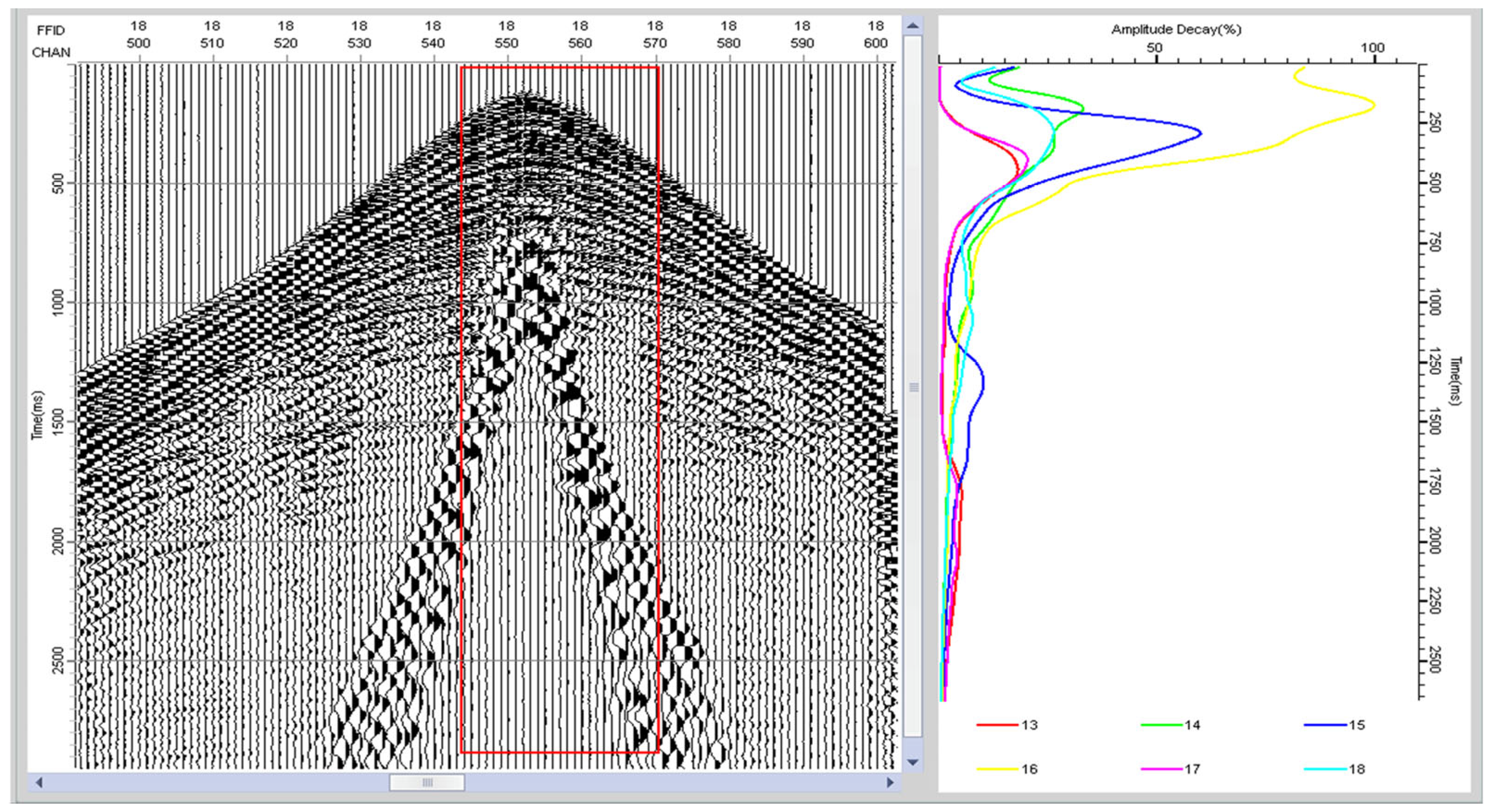This screenshot has width=1493, height=812.
Task: Click the channel 500 header label
Action: (138, 43)
